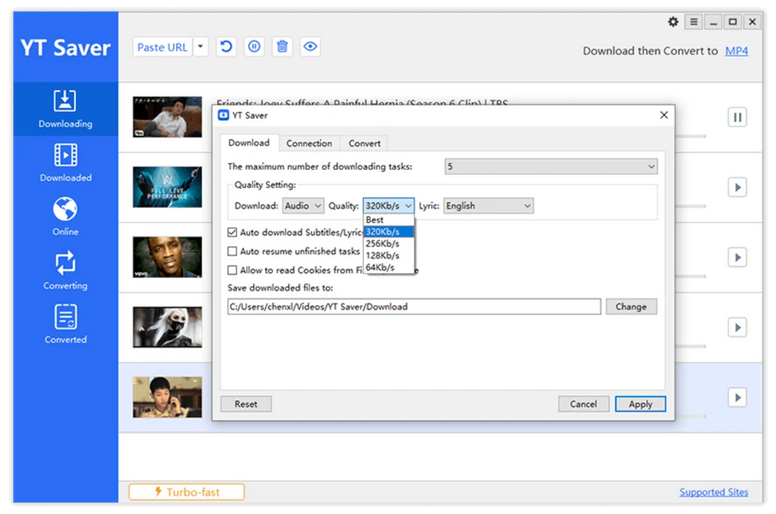Viewport: 776px width, 514px height.
Task: Click the Apply button
Action: pos(640,404)
